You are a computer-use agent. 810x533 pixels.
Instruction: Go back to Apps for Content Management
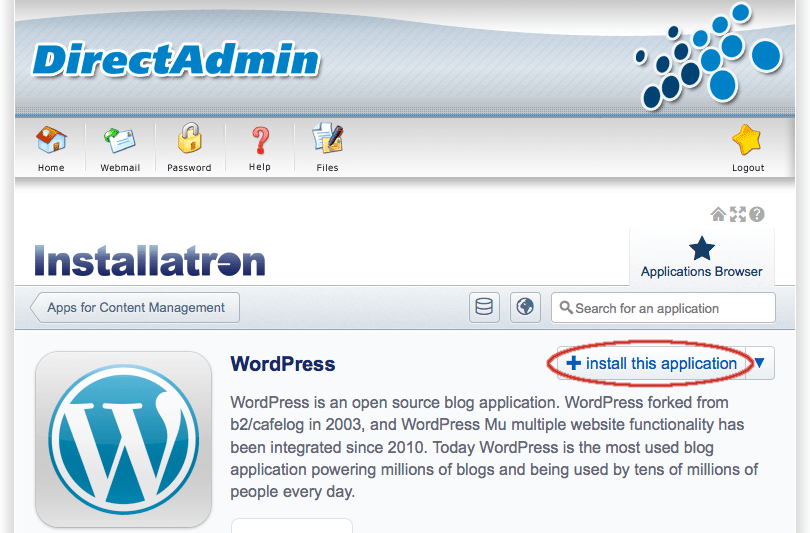135,307
